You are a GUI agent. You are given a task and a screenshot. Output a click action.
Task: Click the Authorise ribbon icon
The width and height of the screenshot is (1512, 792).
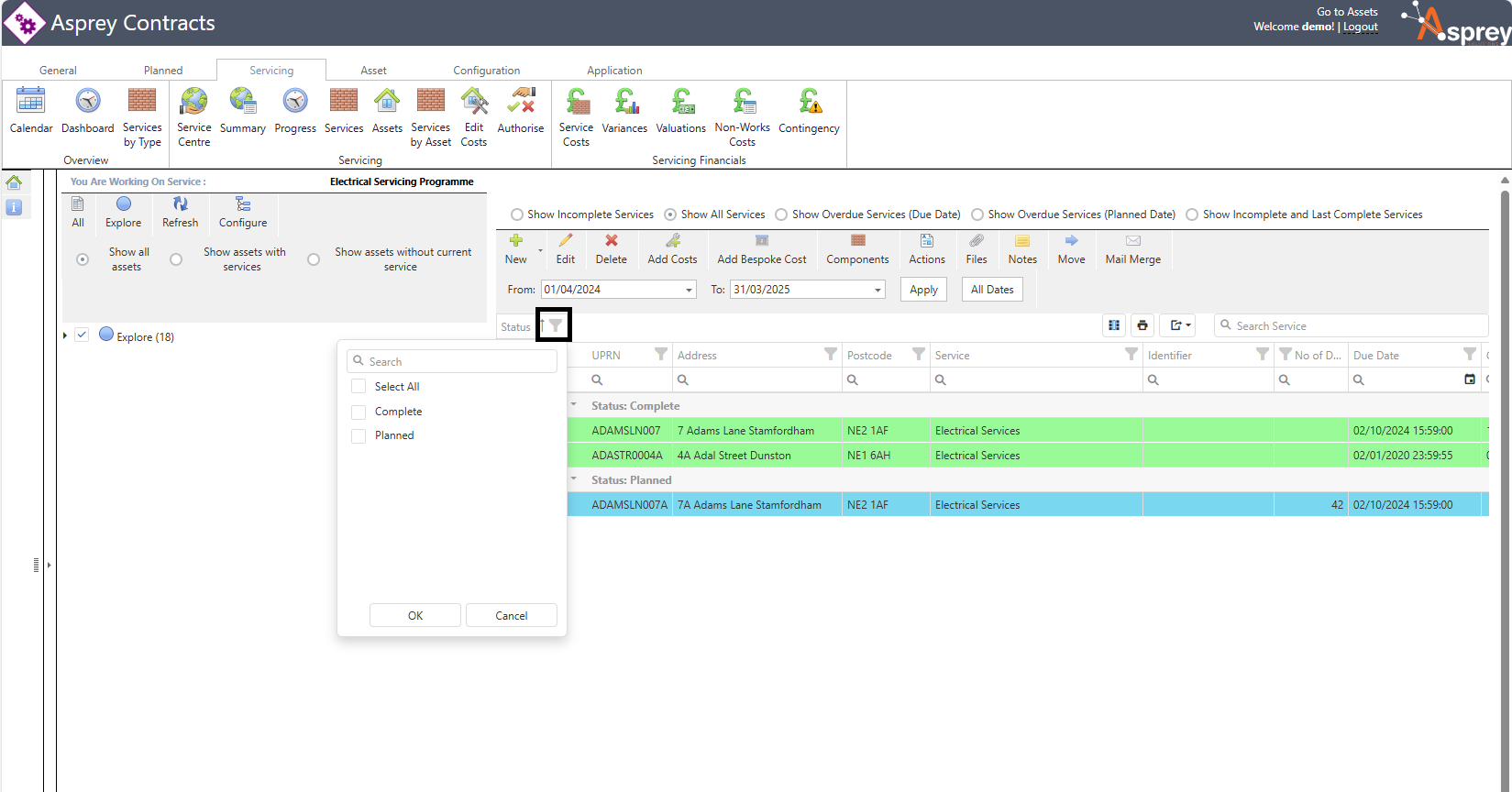(x=521, y=102)
